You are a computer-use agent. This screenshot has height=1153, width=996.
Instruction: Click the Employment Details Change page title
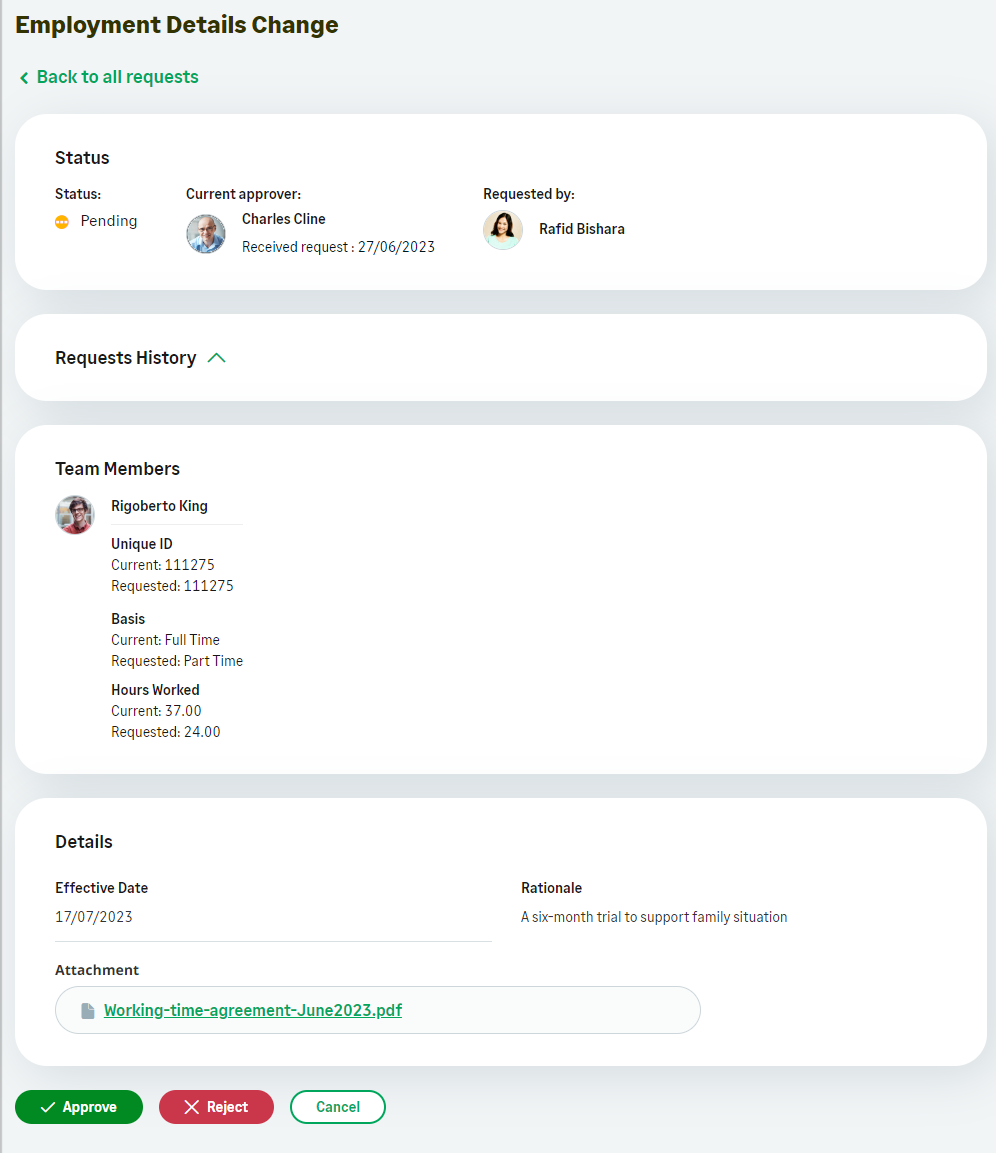(x=177, y=25)
